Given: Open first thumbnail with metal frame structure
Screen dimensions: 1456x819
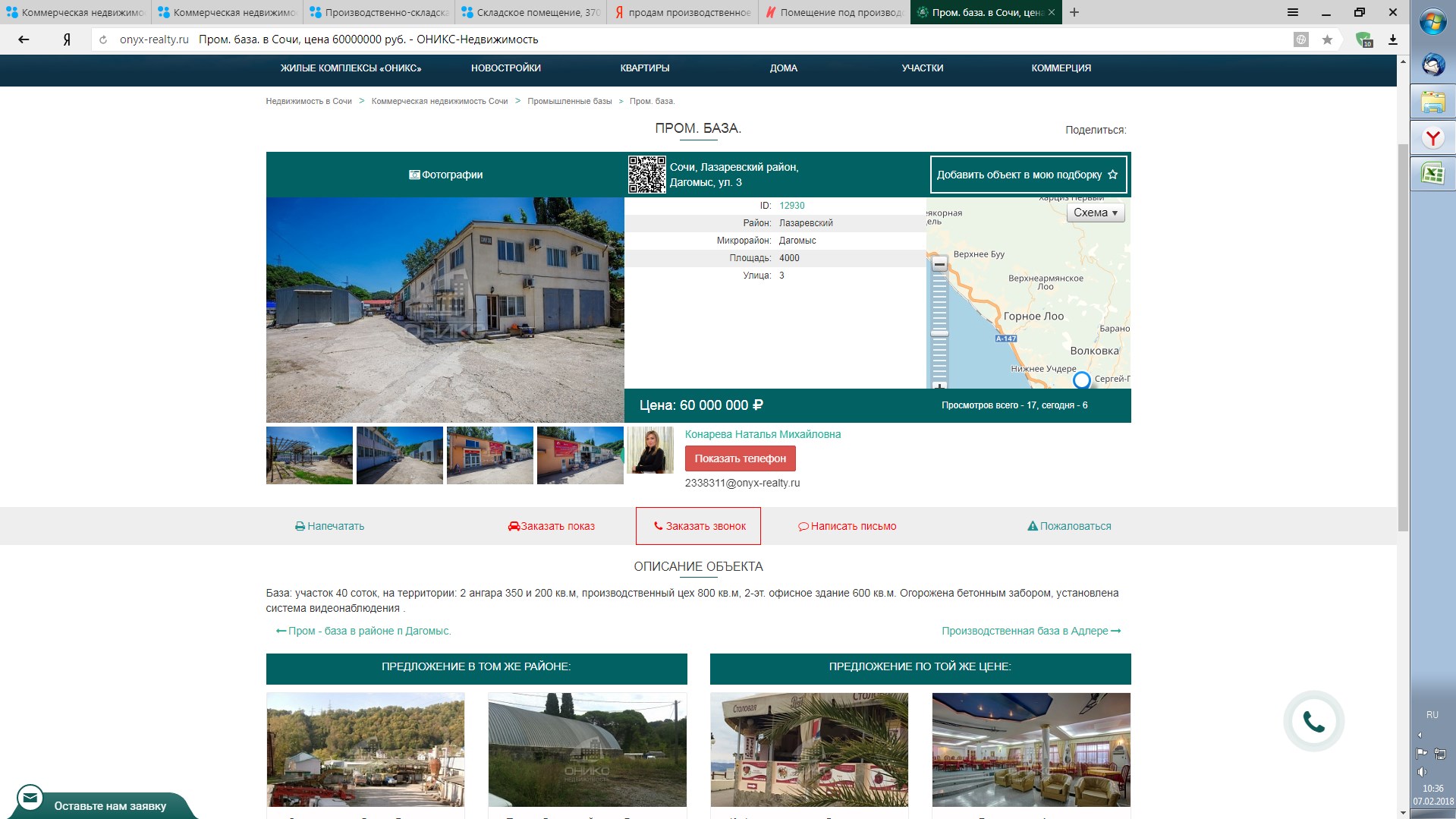Looking at the screenshot, I should 310,455.
